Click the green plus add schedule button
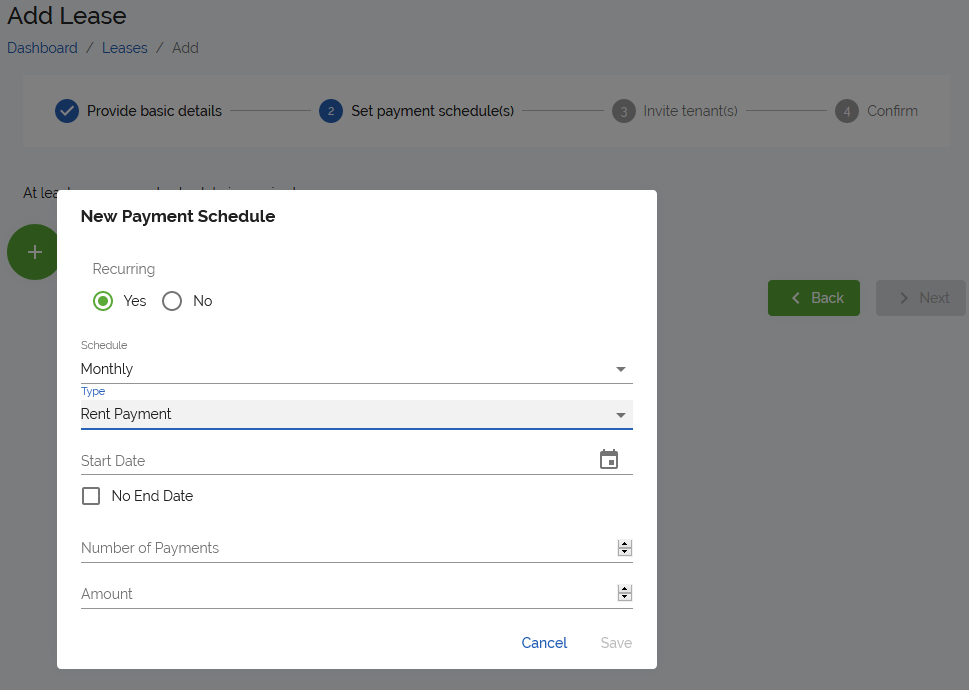 pyautogui.click(x=34, y=252)
